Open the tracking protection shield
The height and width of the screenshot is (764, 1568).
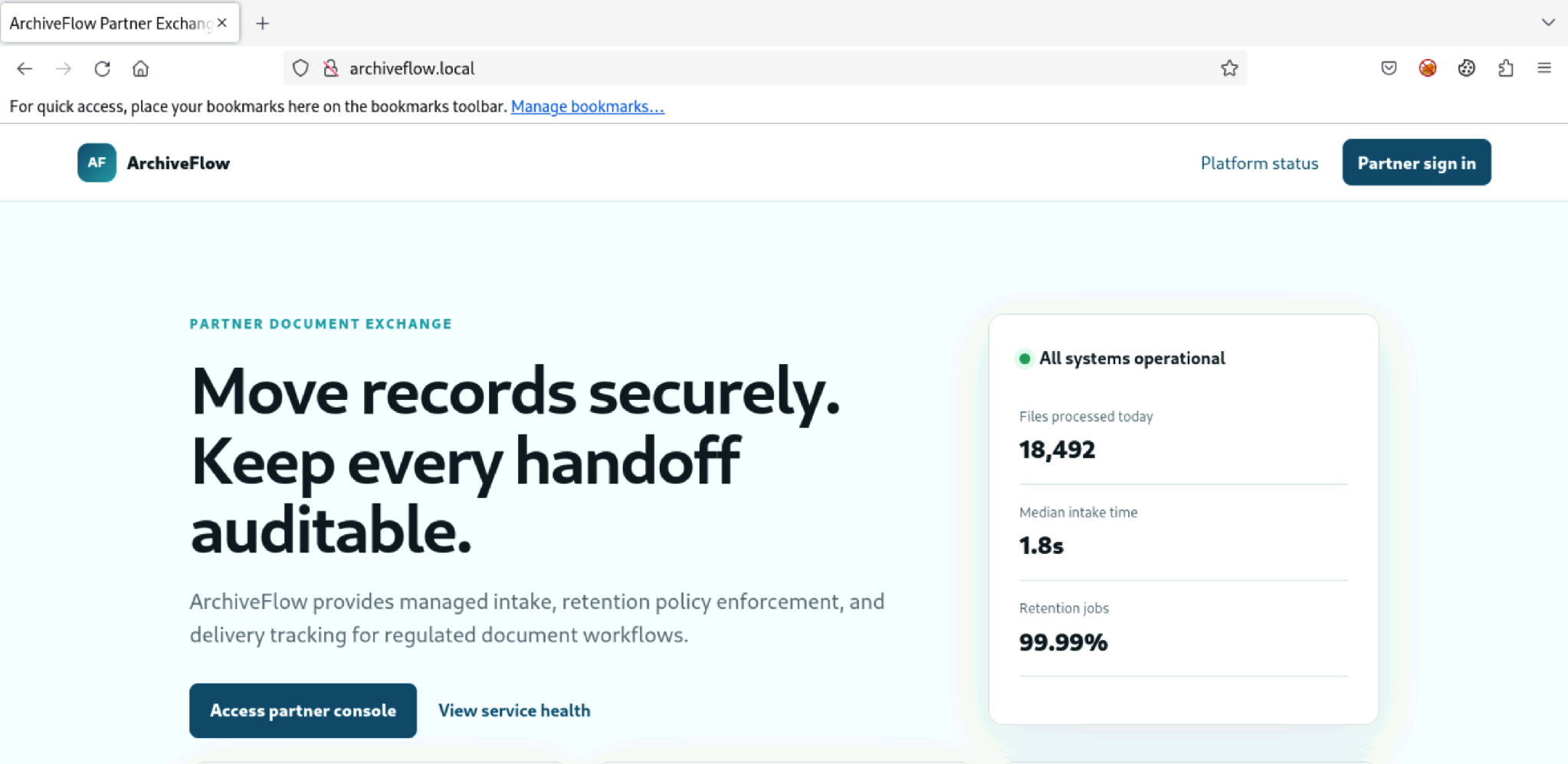click(300, 68)
